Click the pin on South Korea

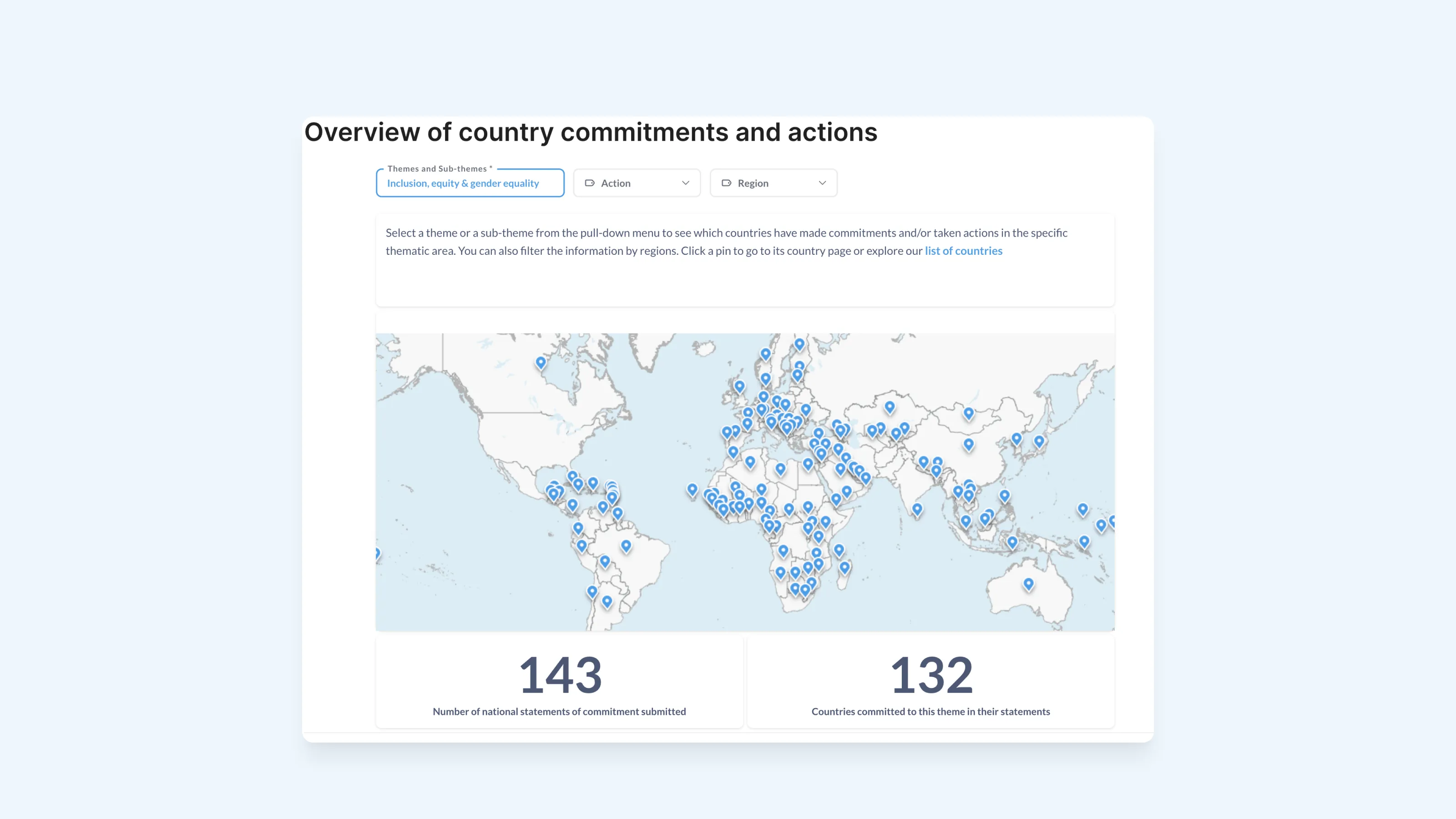[x=1016, y=438]
